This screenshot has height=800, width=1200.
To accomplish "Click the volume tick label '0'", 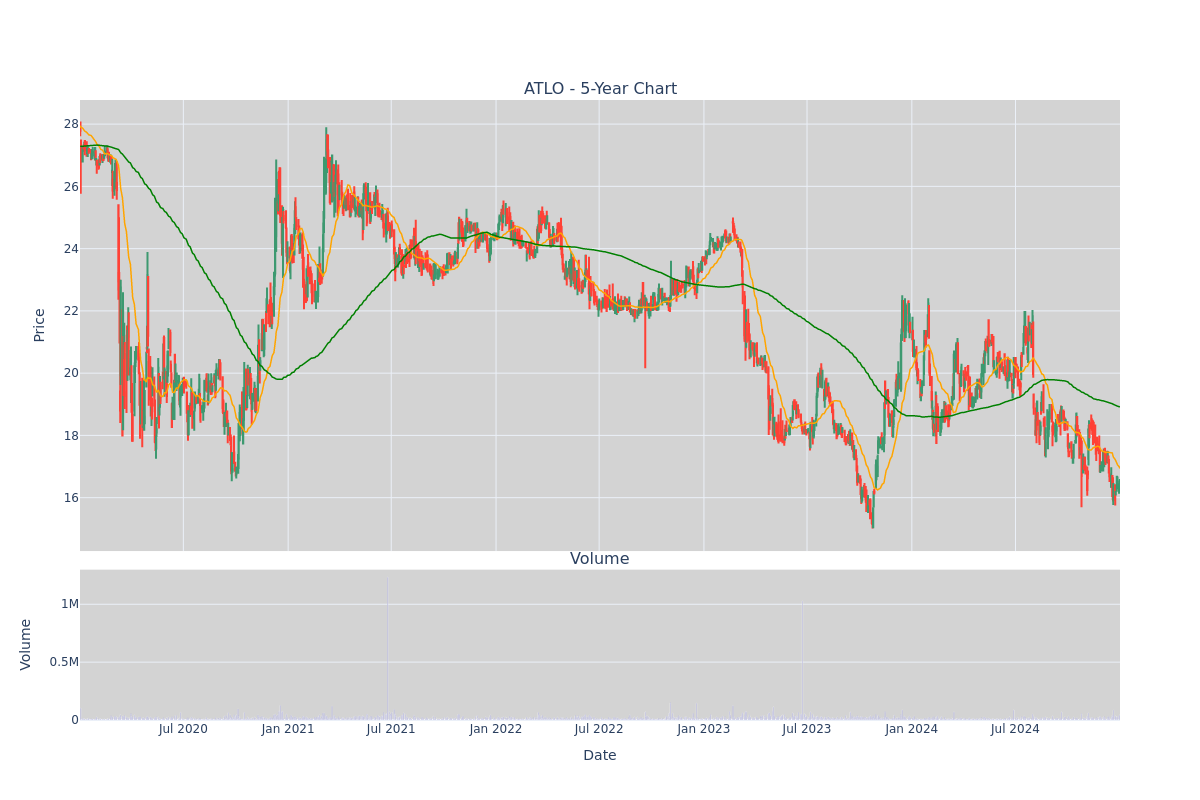I will (x=75, y=720).
